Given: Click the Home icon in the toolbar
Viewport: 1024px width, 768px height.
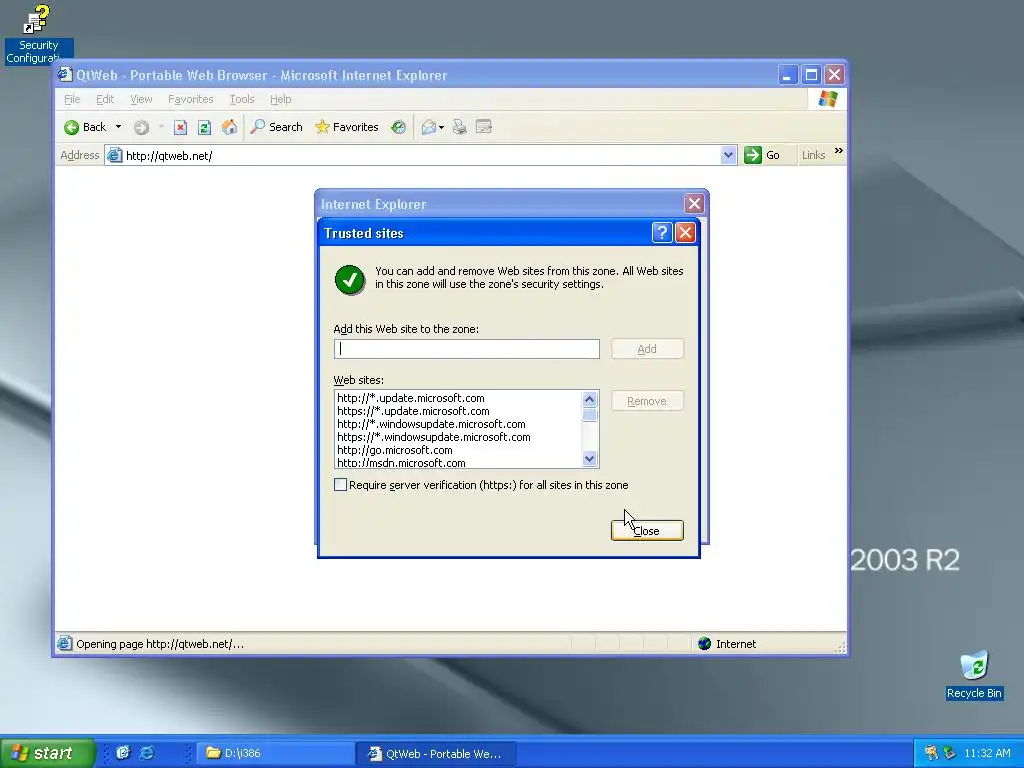Looking at the screenshot, I should click(x=229, y=127).
